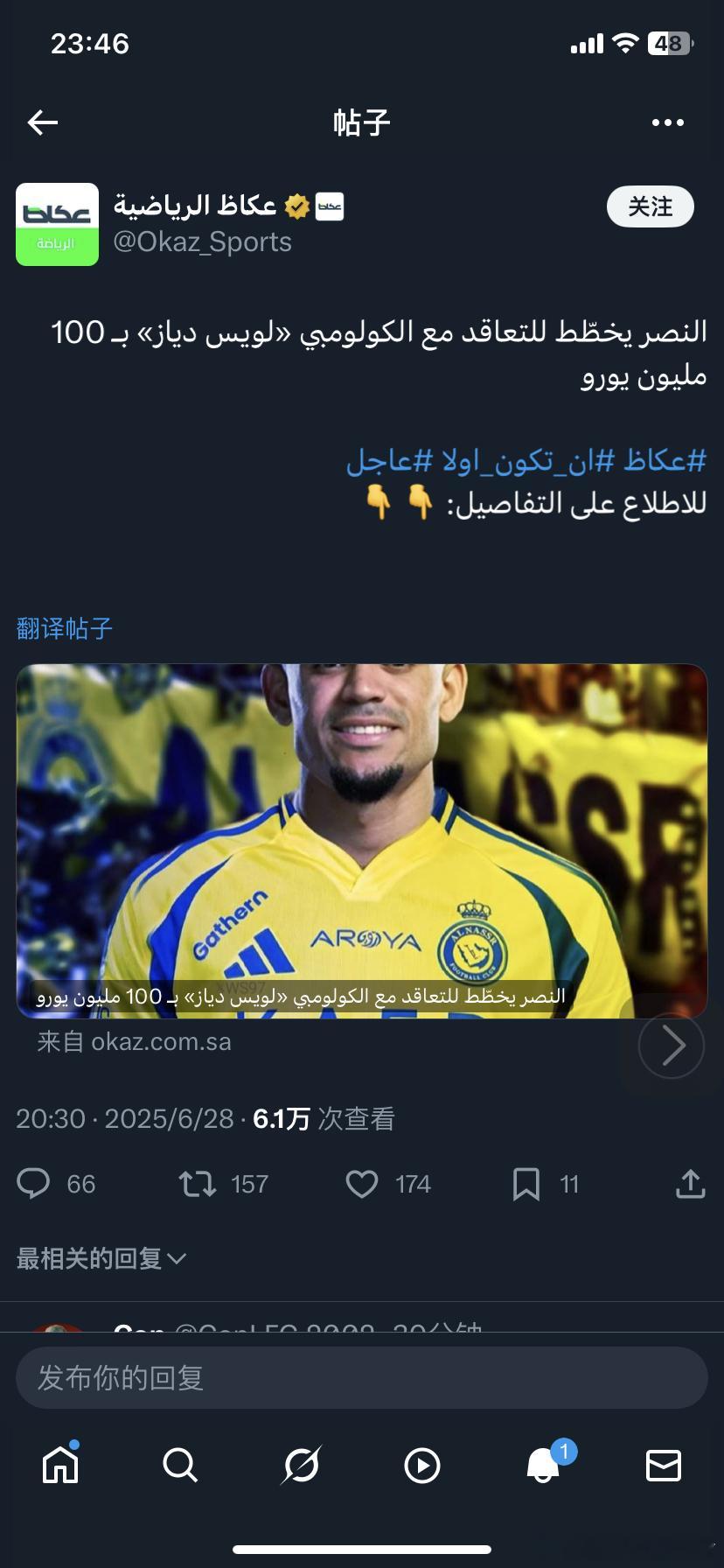Follow Okaz_Sports with the 关注 button
This screenshot has width=724, height=1568.
[x=651, y=207]
